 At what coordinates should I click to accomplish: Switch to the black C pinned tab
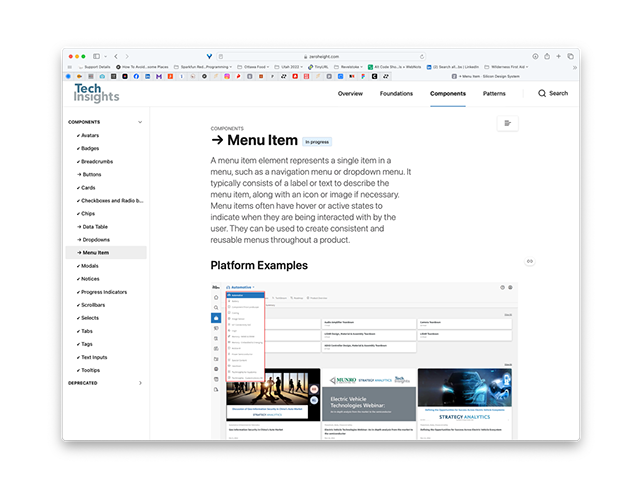click(x=374, y=76)
